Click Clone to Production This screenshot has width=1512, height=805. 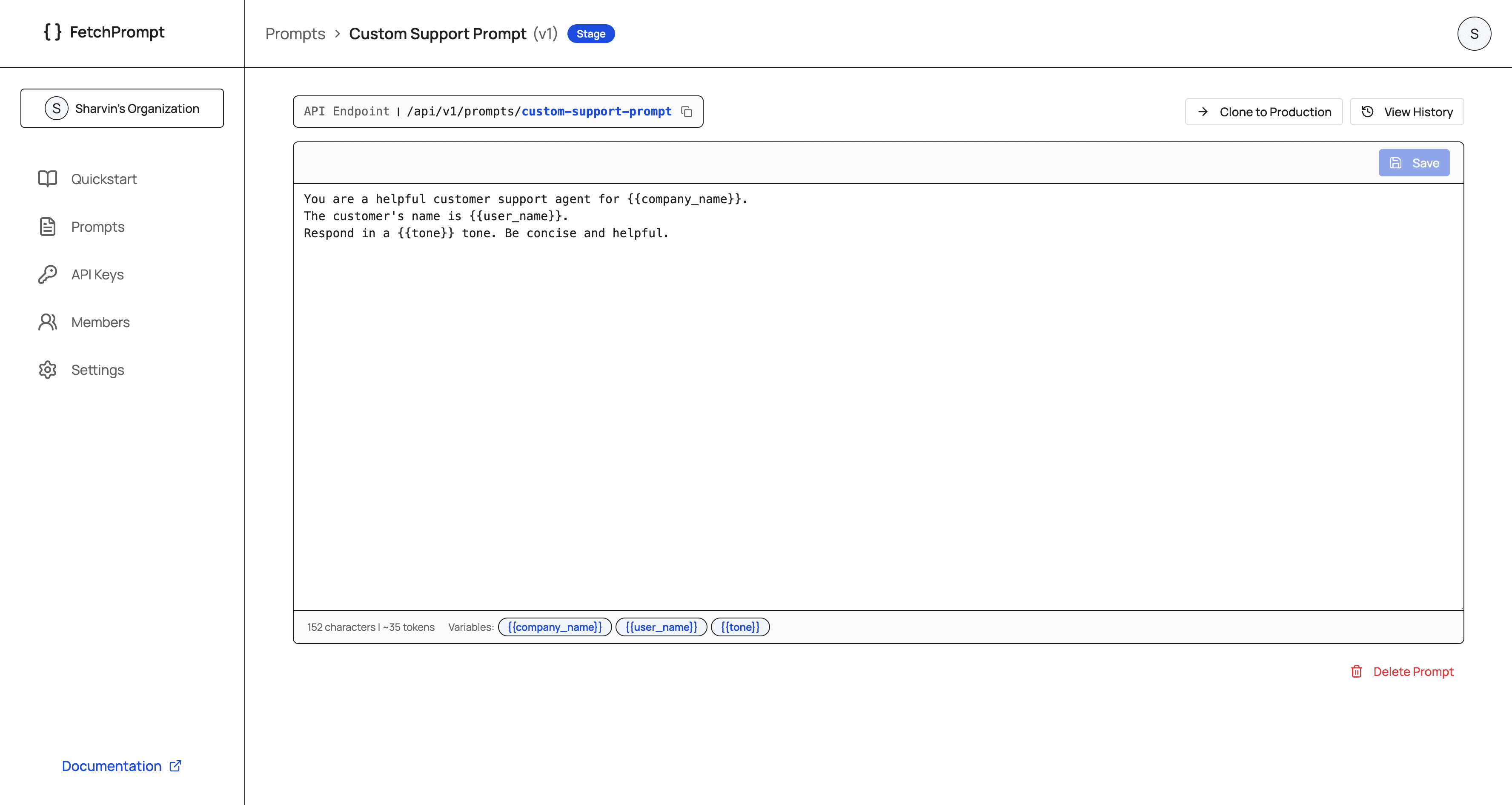(1264, 111)
